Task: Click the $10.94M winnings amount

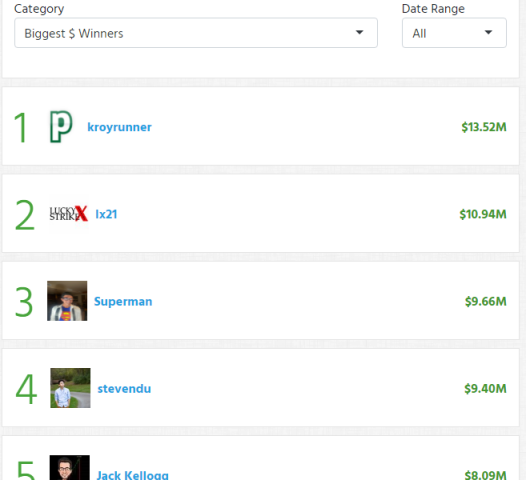Action: pyautogui.click(x=483, y=214)
